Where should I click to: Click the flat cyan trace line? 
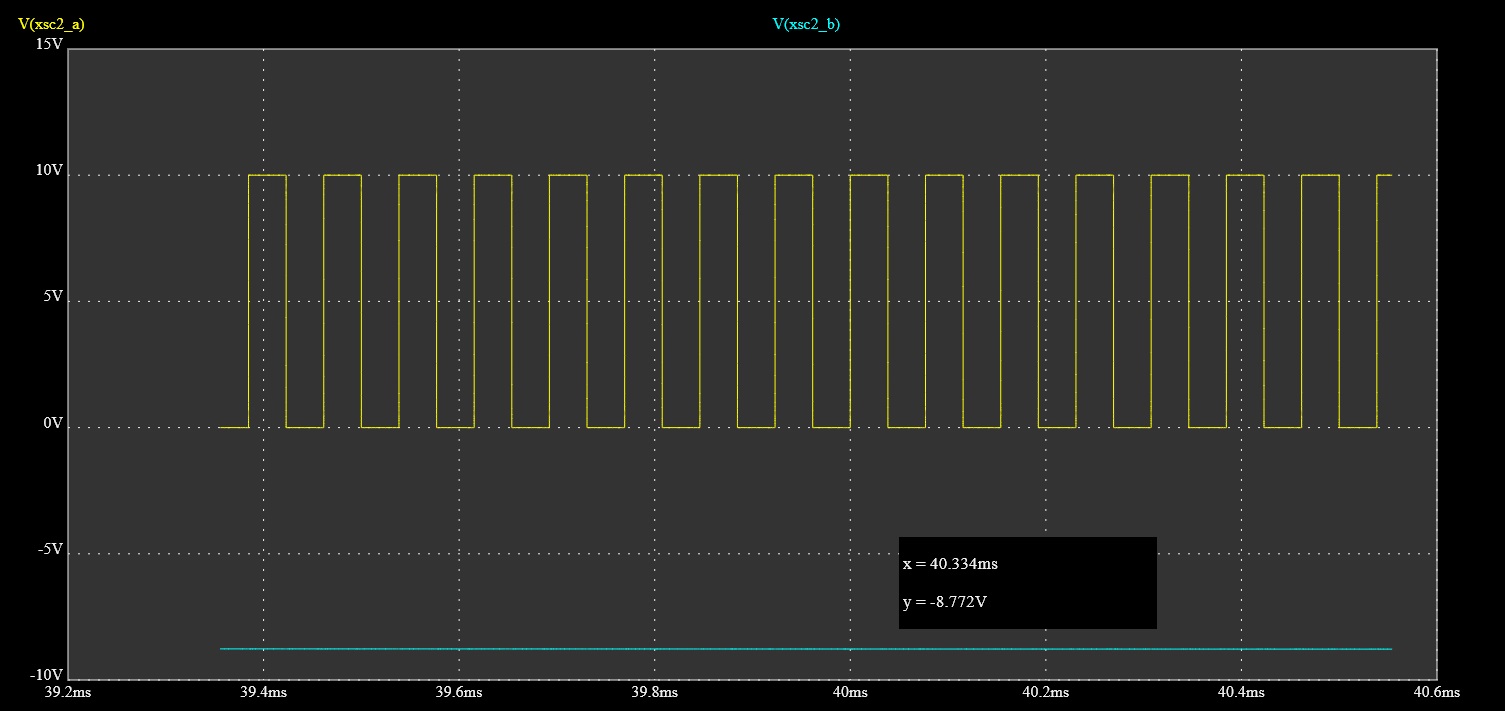tap(700, 649)
